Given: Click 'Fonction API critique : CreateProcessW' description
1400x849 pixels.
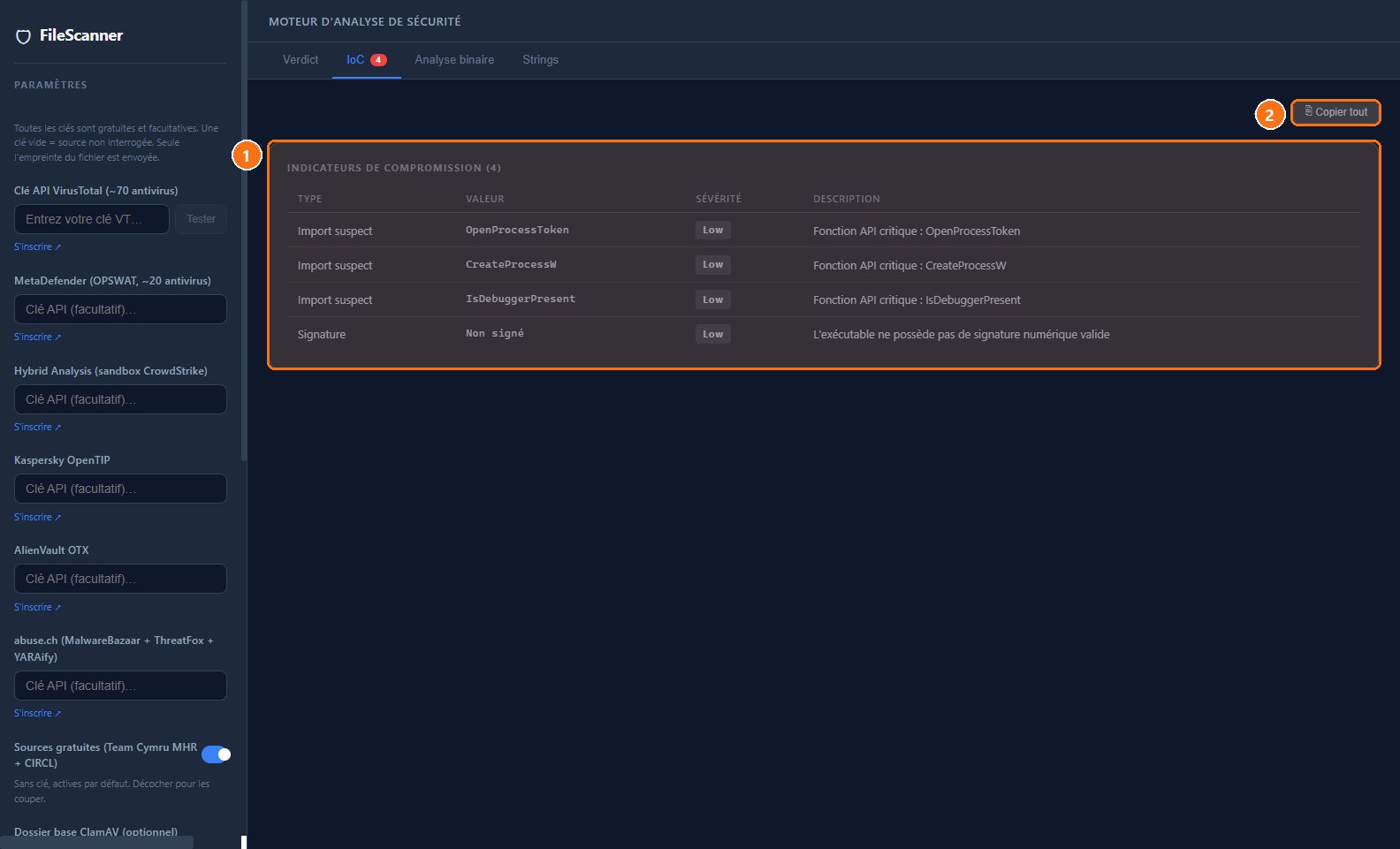Looking at the screenshot, I should click(909, 266).
